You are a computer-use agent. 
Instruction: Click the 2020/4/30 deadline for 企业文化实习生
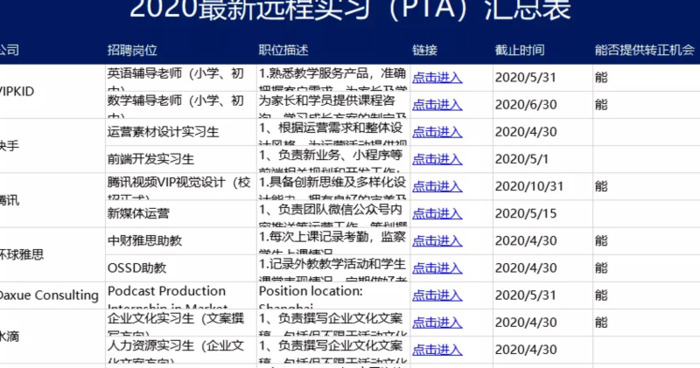tap(543, 323)
